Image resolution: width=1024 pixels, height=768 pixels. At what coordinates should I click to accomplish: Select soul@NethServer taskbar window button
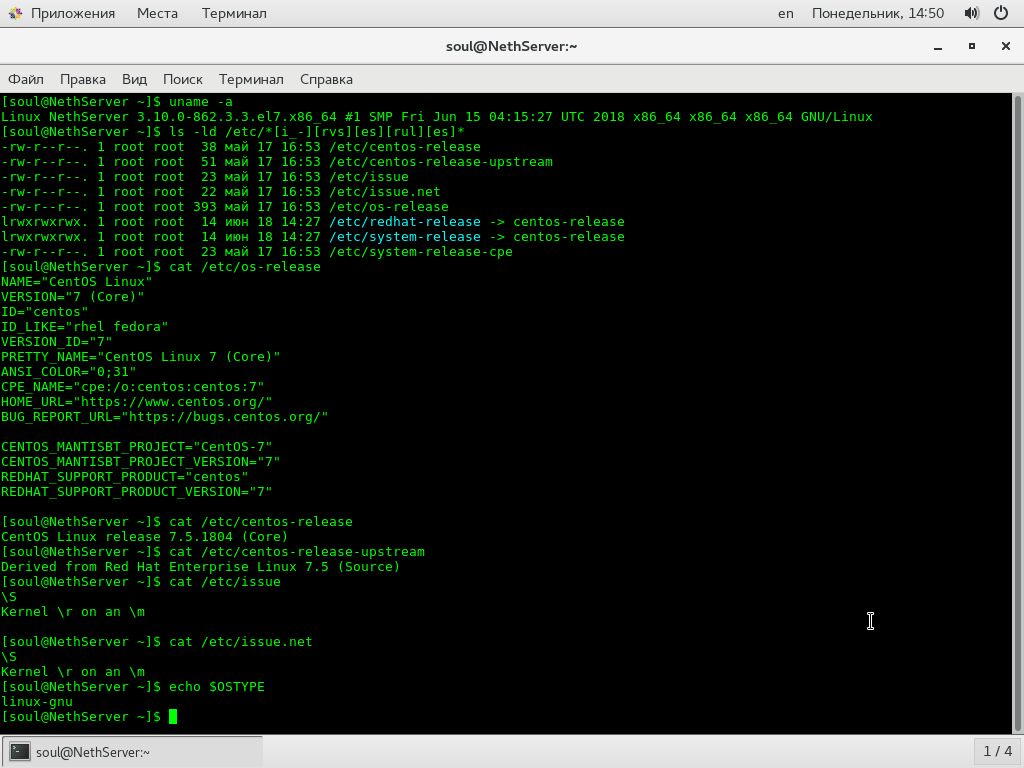(x=133, y=752)
